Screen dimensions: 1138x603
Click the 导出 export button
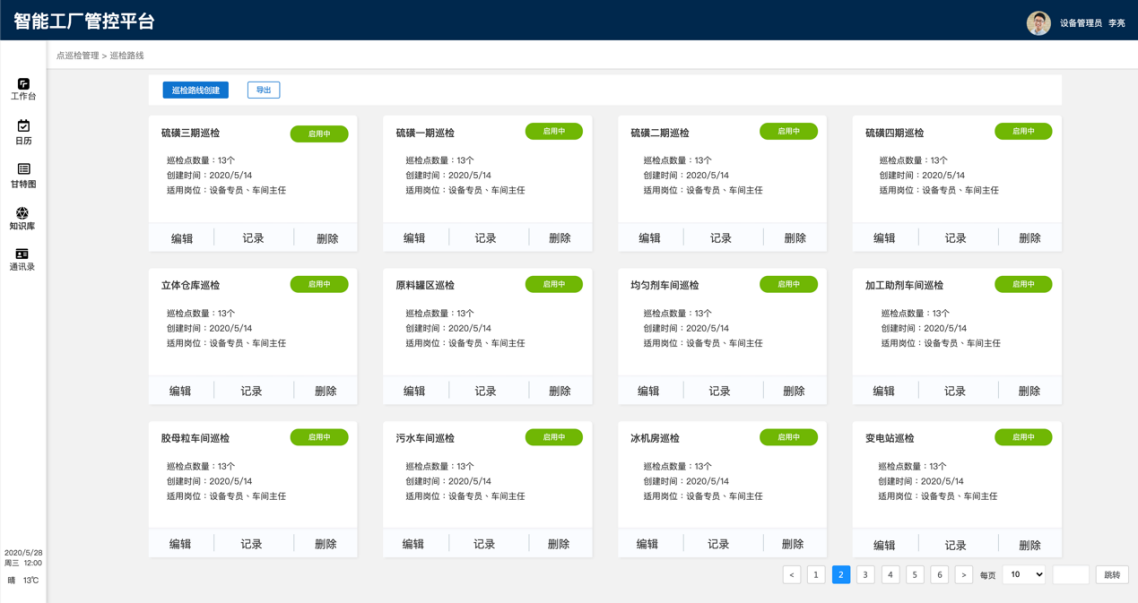[264, 90]
